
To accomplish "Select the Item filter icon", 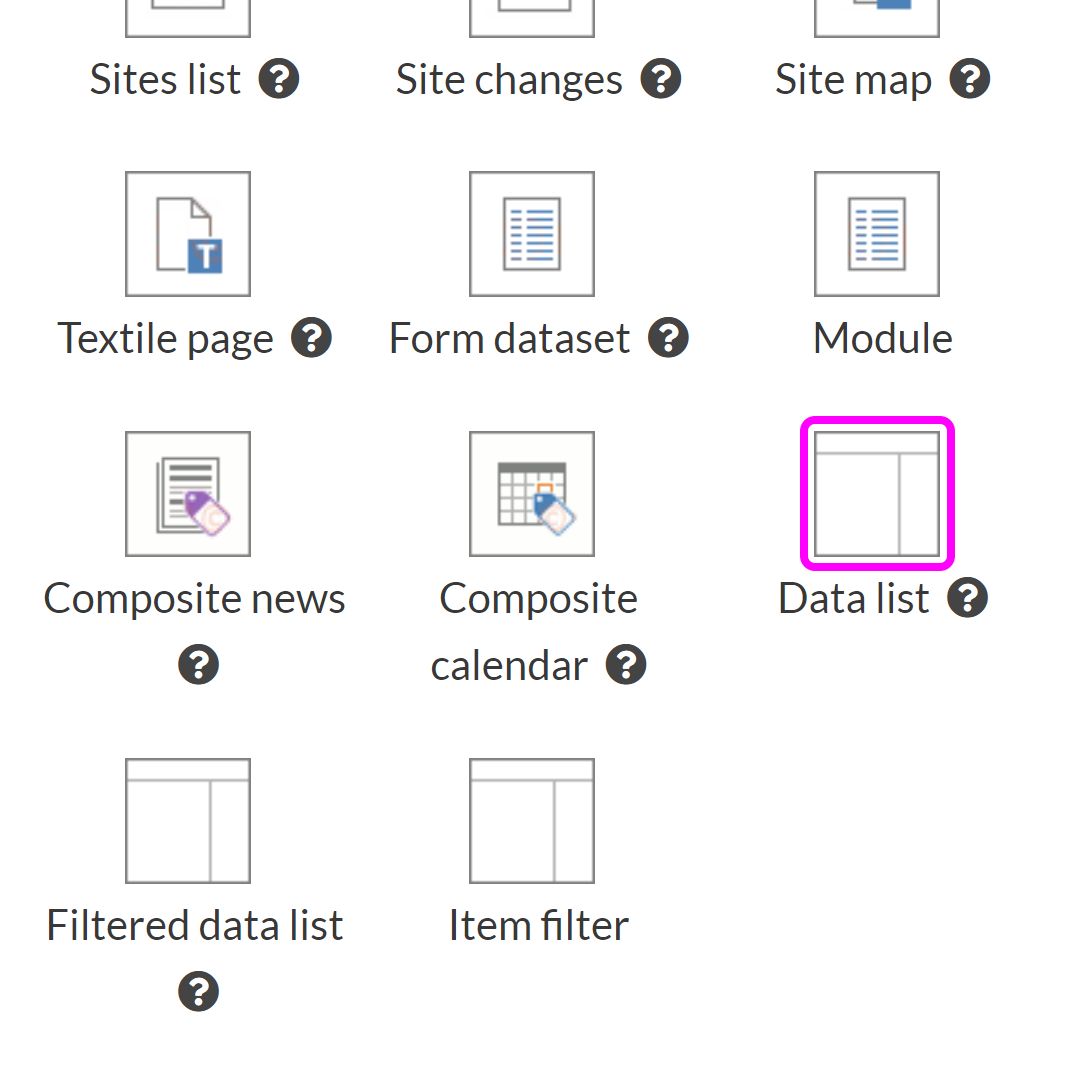I will (x=532, y=821).
